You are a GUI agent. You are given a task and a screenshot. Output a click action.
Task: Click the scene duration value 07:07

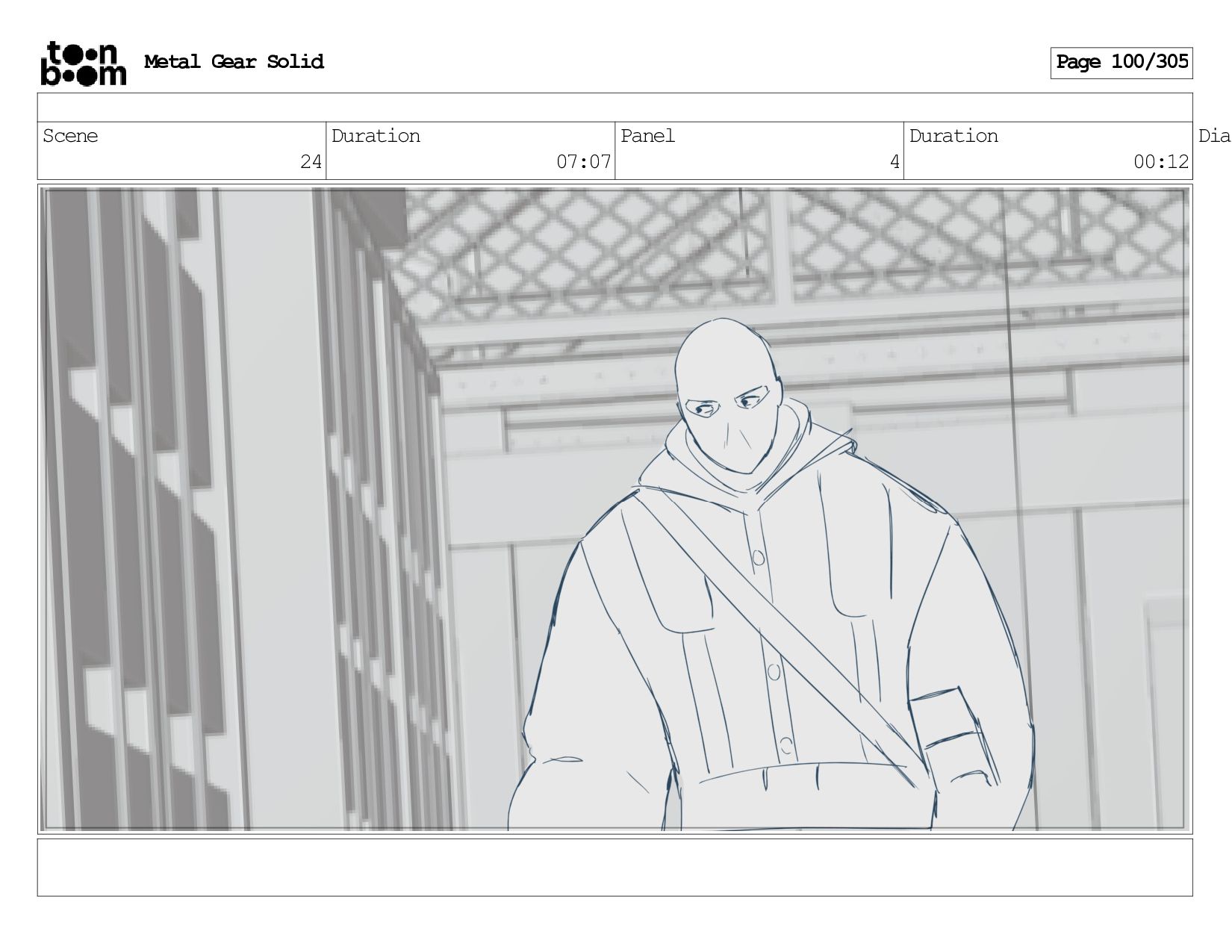(x=583, y=162)
